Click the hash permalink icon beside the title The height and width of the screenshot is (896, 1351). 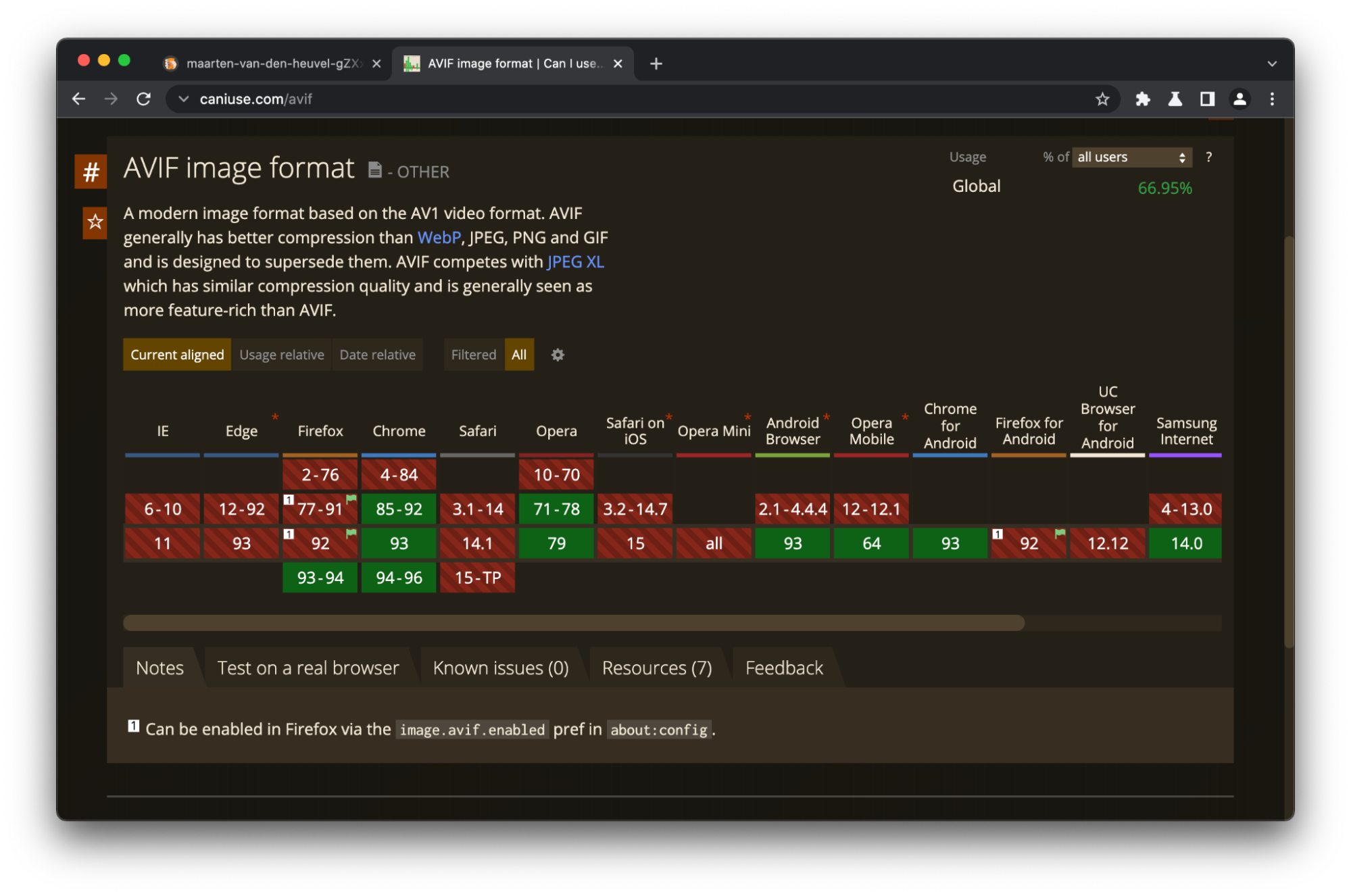tap(90, 172)
